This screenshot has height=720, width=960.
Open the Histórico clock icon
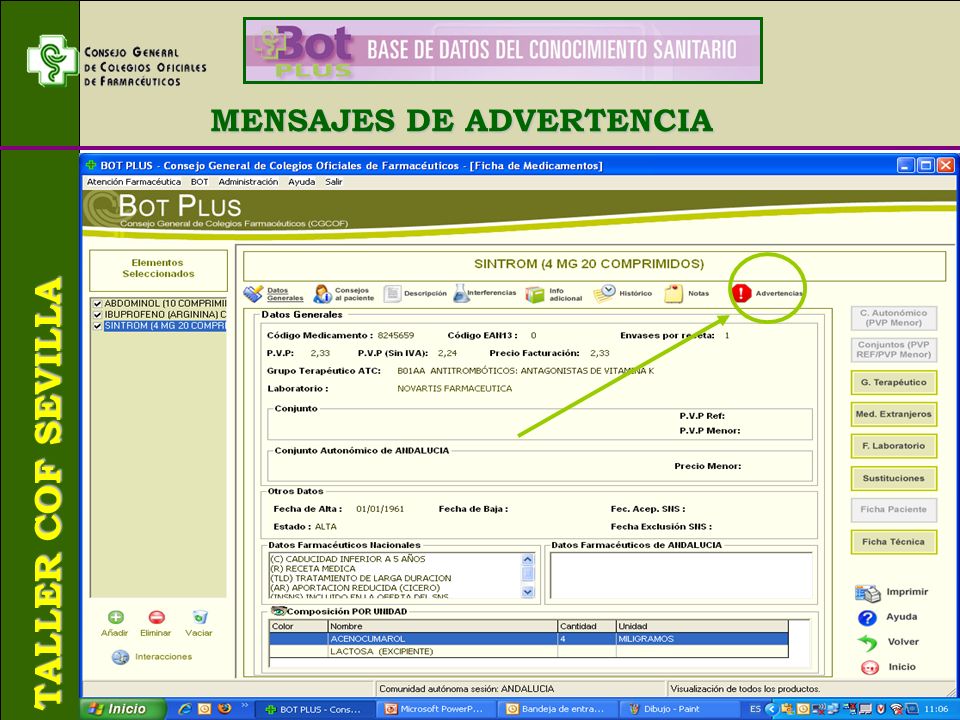tap(604, 293)
